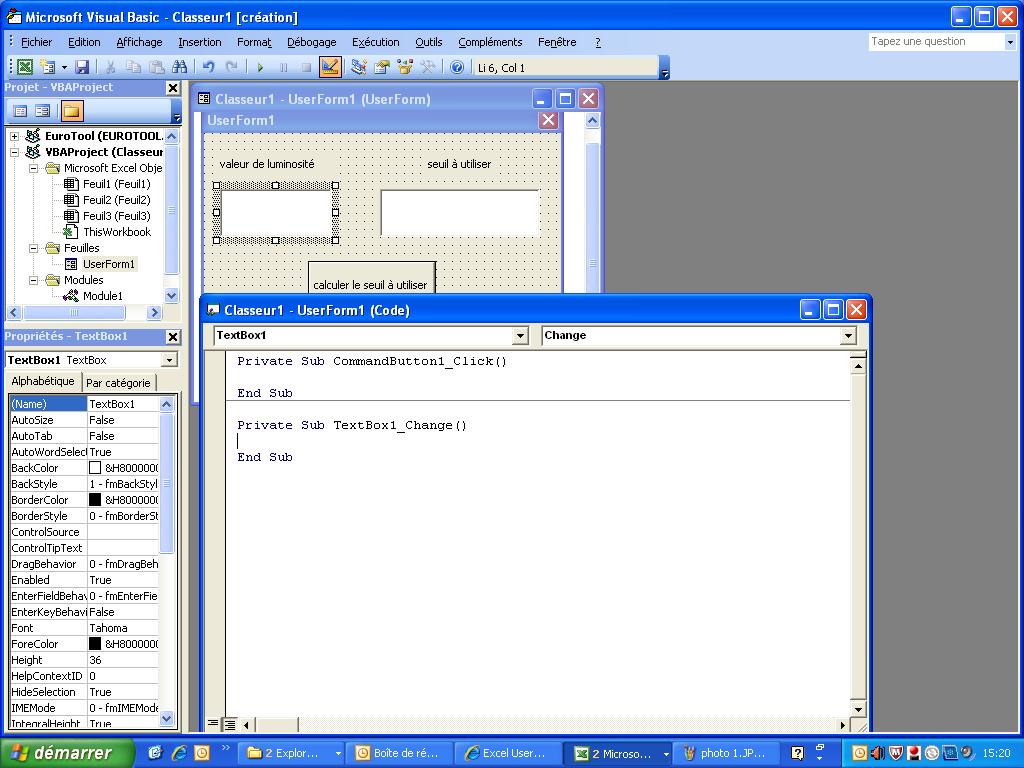Open the Properties Window toolbar icon
Viewport: 1024px width, 768px height.
(381, 67)
